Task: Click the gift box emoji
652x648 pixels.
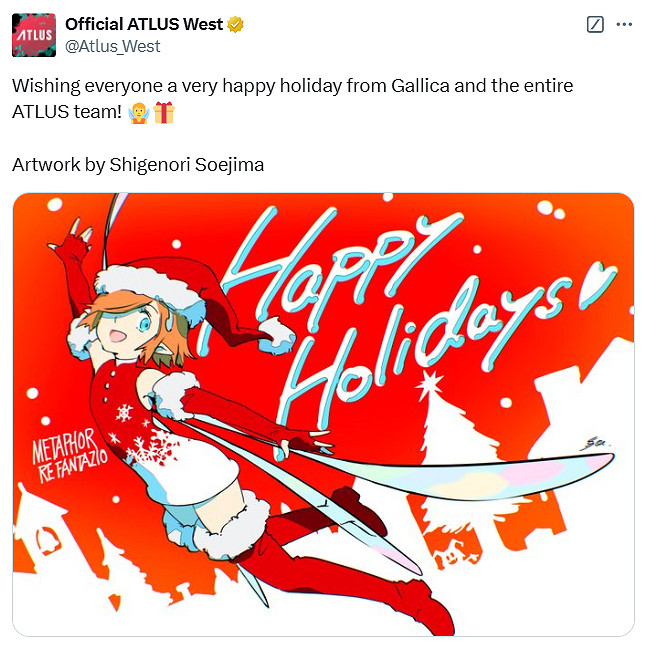Action: (164, 113)
